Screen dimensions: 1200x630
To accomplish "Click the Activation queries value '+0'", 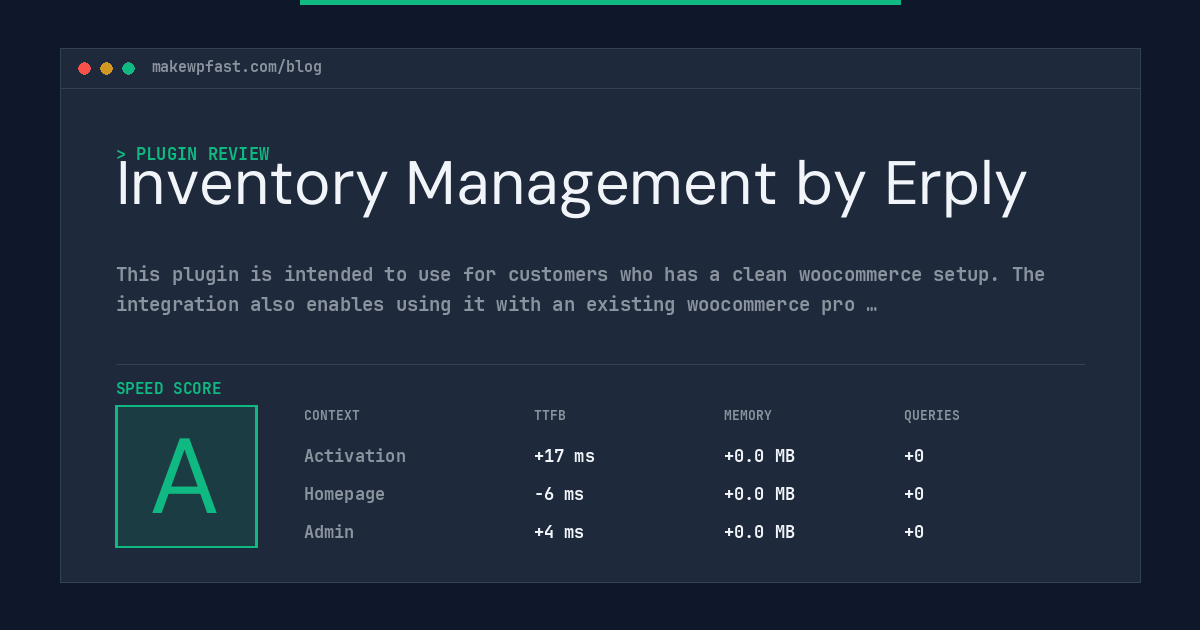I will pyautogui.click(x=914, y=456).
